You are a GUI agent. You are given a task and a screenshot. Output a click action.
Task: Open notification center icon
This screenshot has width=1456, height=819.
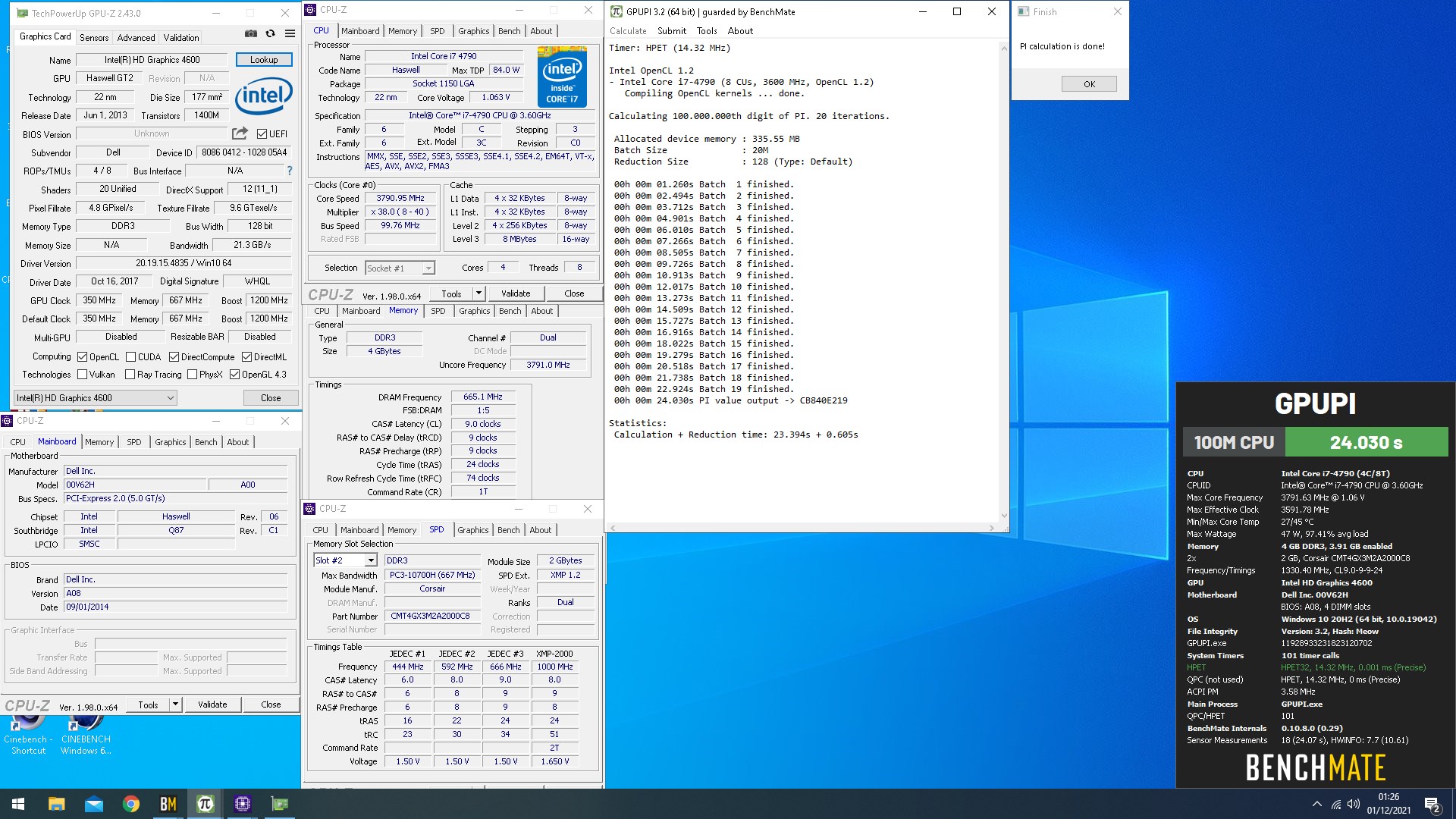coord(1432,804)
